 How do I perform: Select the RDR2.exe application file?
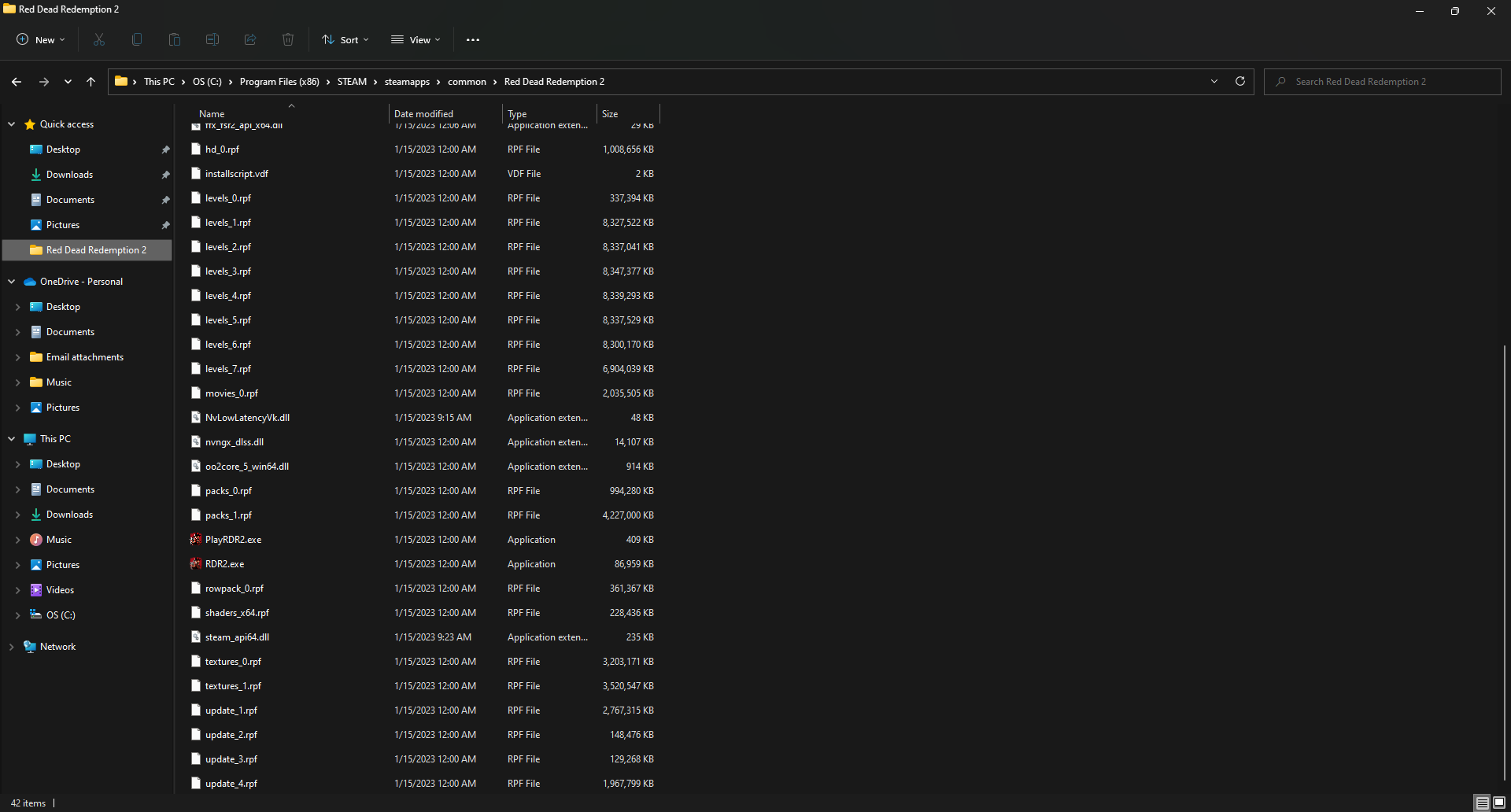pyautogui.click(x=225, y=564)
